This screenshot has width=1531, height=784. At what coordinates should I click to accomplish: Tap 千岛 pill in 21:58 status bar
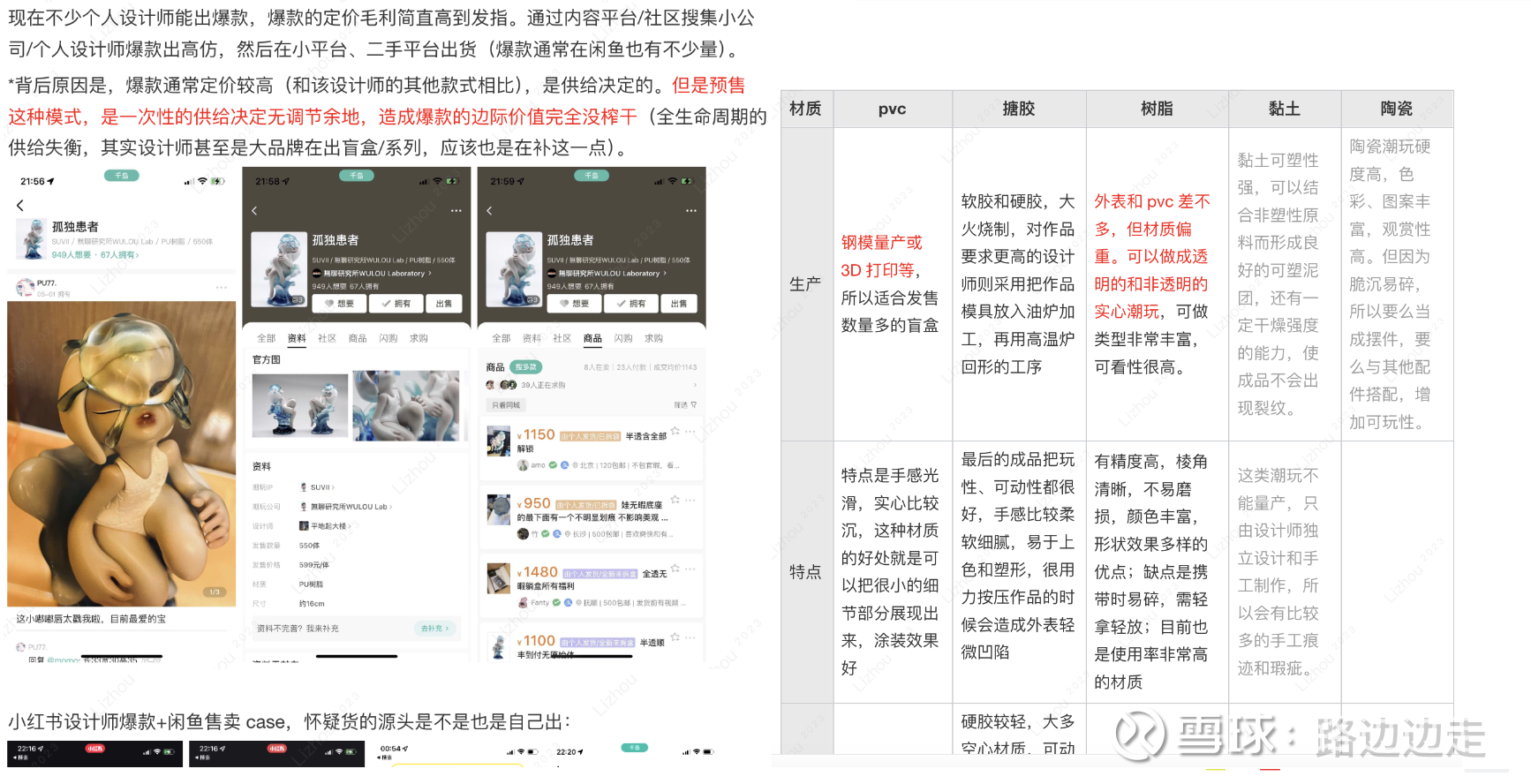pos(356,175)
